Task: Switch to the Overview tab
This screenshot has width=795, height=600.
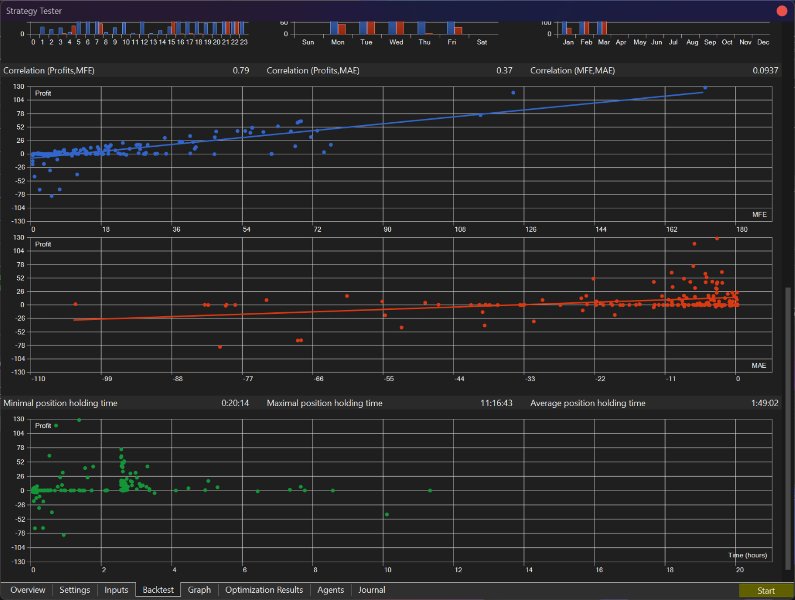Action: 27,590
